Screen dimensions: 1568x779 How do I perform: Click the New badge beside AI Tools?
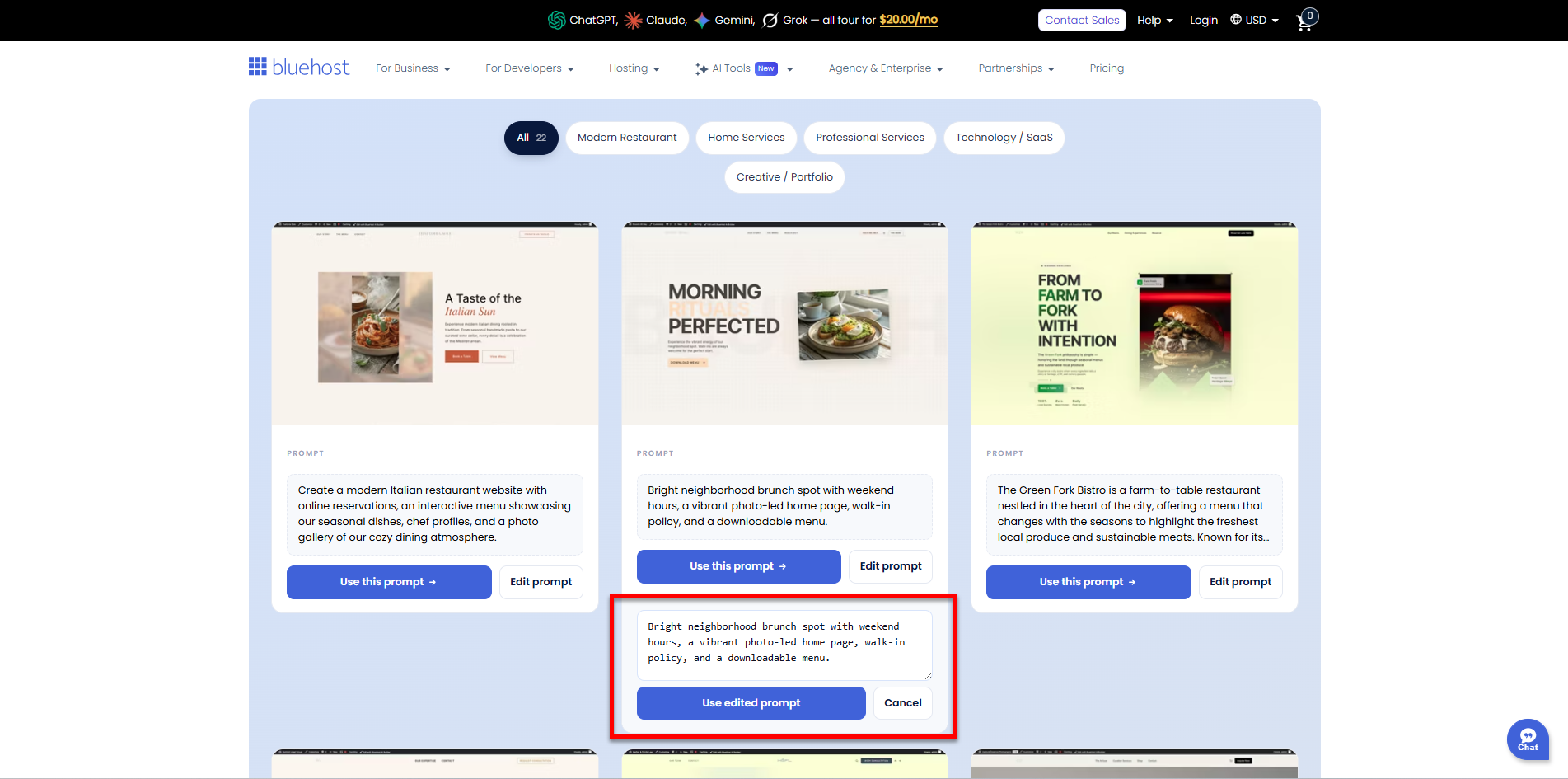pyautogui.click(x=766, y=68)
